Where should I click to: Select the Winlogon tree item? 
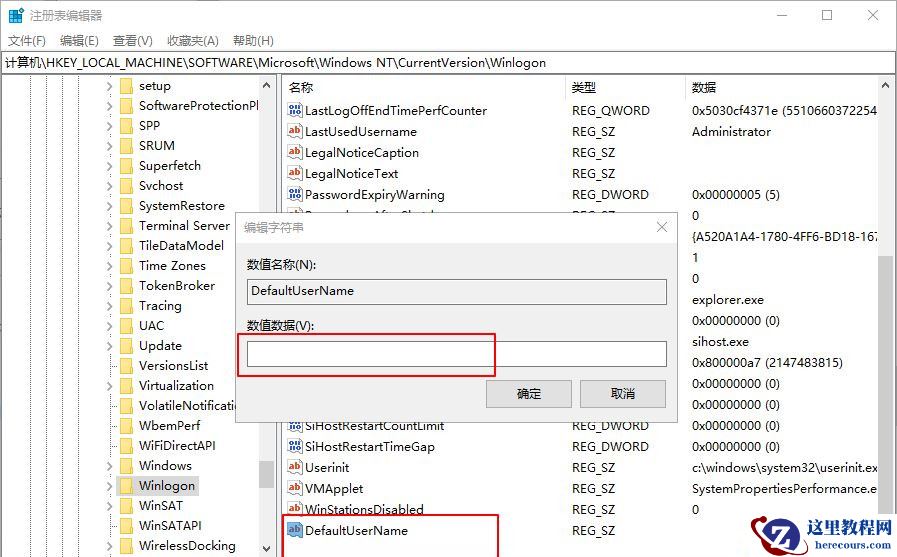(167, 486)
